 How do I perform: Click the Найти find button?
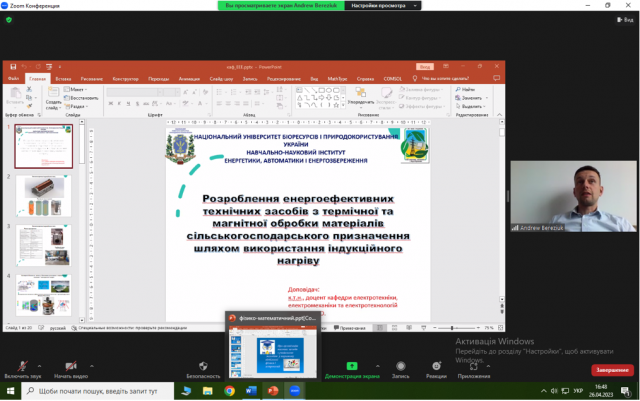coord(465,89)
